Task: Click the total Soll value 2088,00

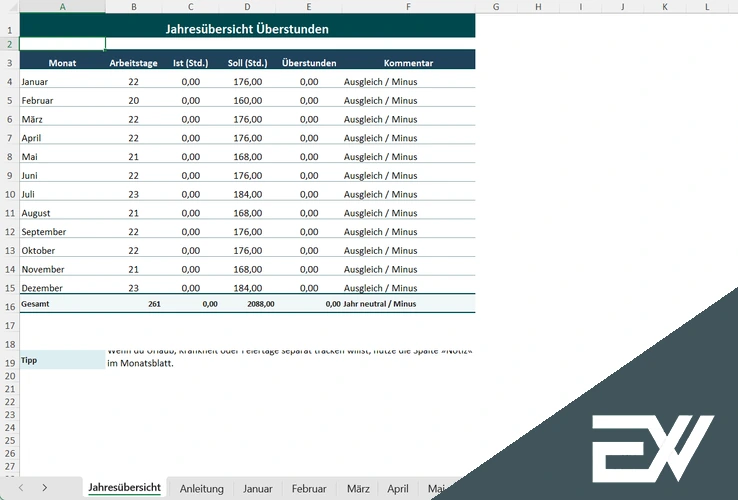Action: pos(248,304)
